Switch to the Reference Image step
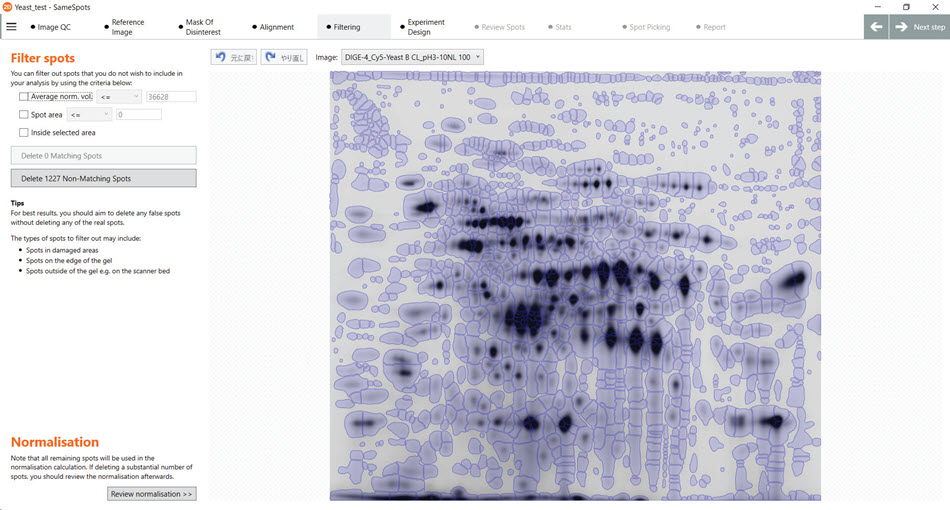Screen dimensions: 950x510 point(124,27)
